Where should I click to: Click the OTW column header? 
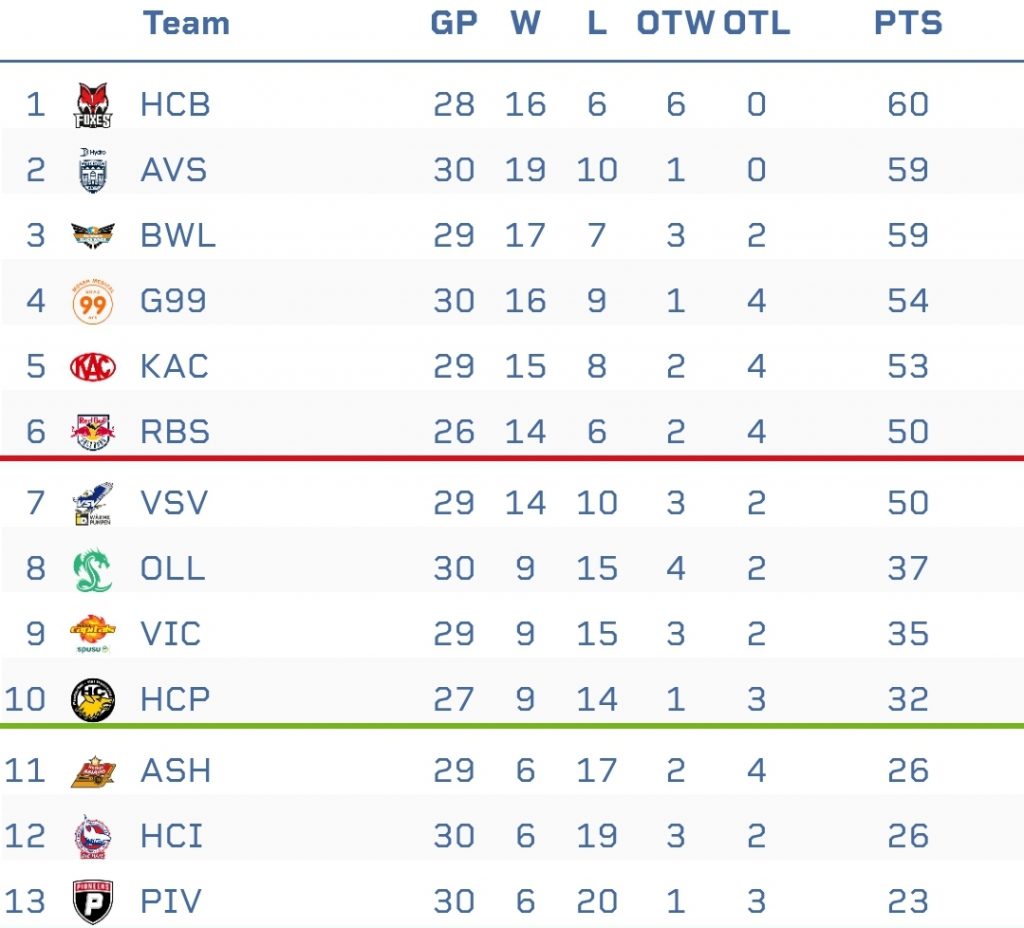coord(676,24)
